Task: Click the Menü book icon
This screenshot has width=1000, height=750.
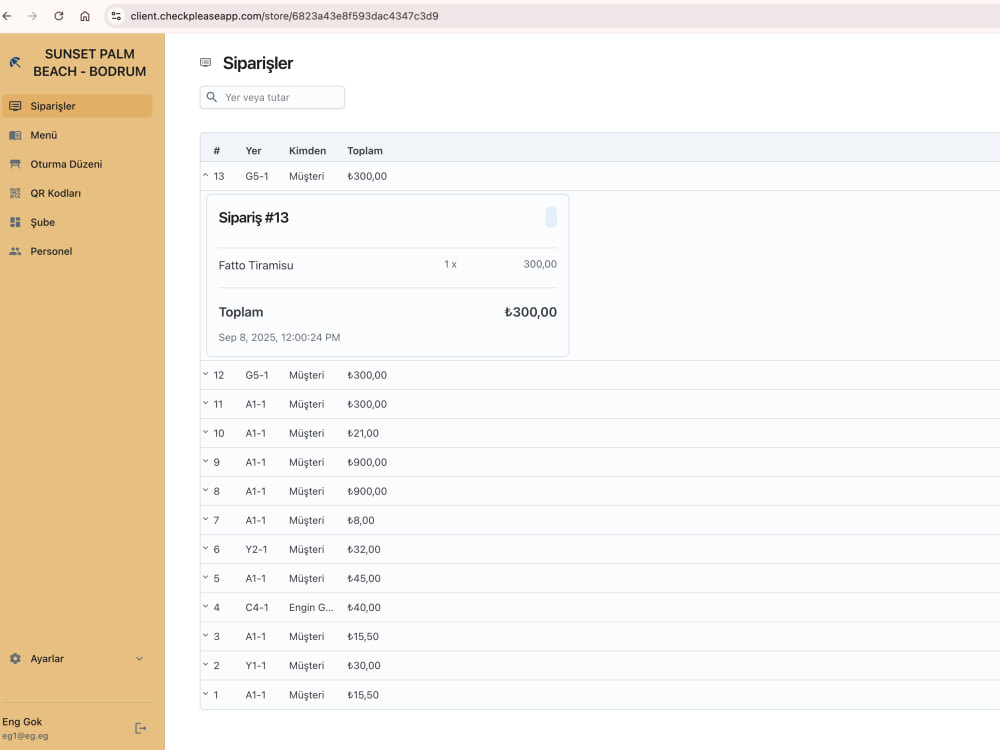Action: pos(15,135)
